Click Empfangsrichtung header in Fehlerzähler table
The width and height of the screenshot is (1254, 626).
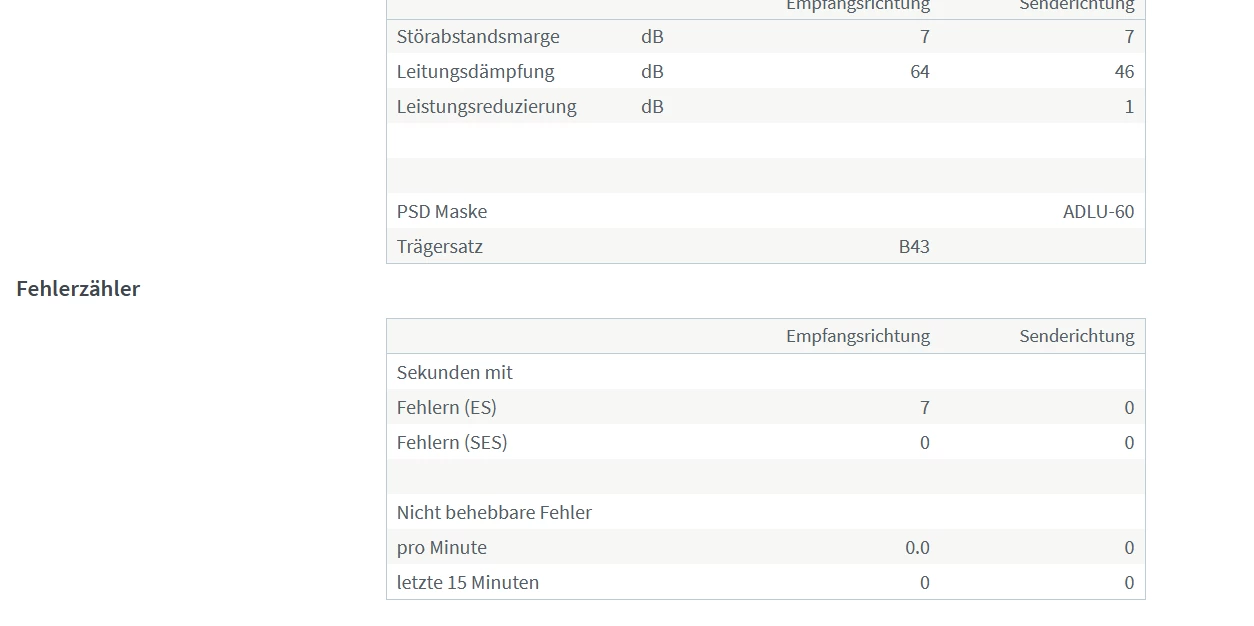pos(858,336)
